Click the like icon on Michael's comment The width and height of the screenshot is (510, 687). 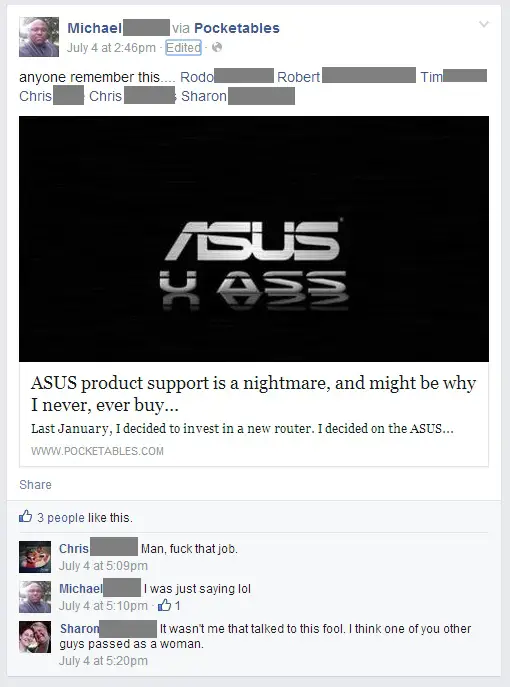point(164,606)
